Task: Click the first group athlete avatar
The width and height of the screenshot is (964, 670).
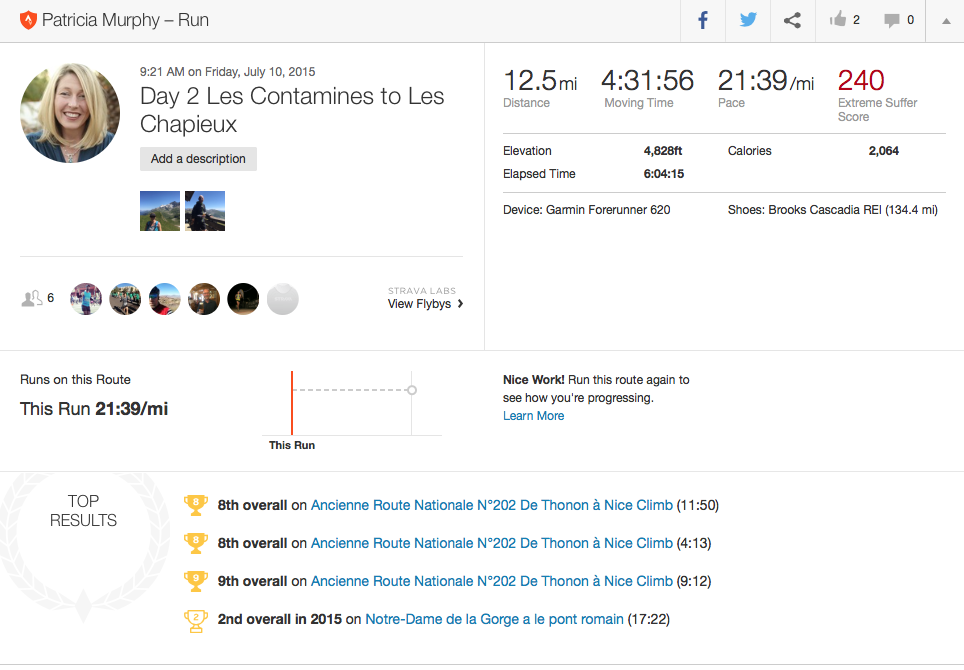Action: (86, 299)
